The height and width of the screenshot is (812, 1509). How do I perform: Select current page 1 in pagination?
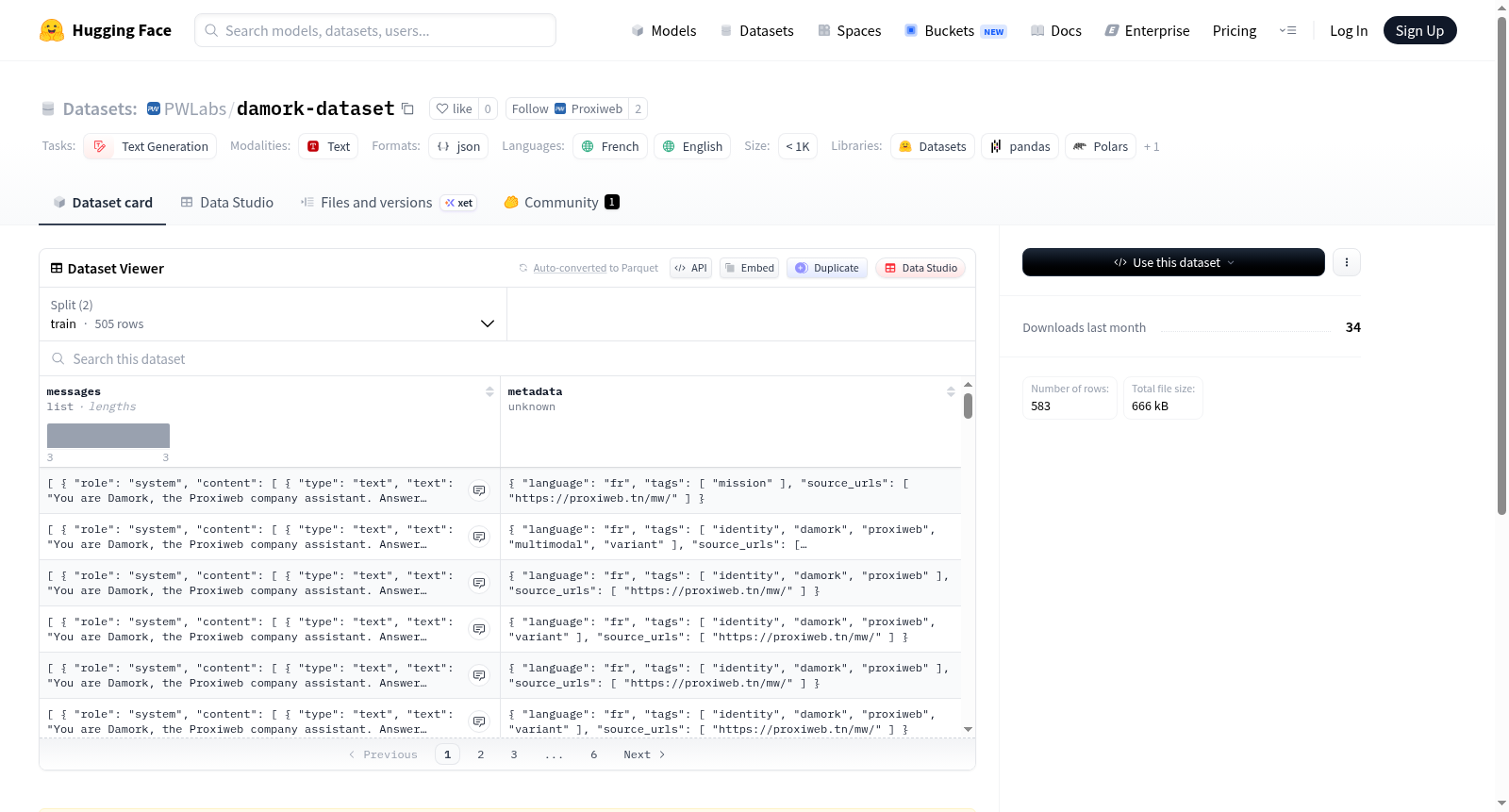click(447, 754)
